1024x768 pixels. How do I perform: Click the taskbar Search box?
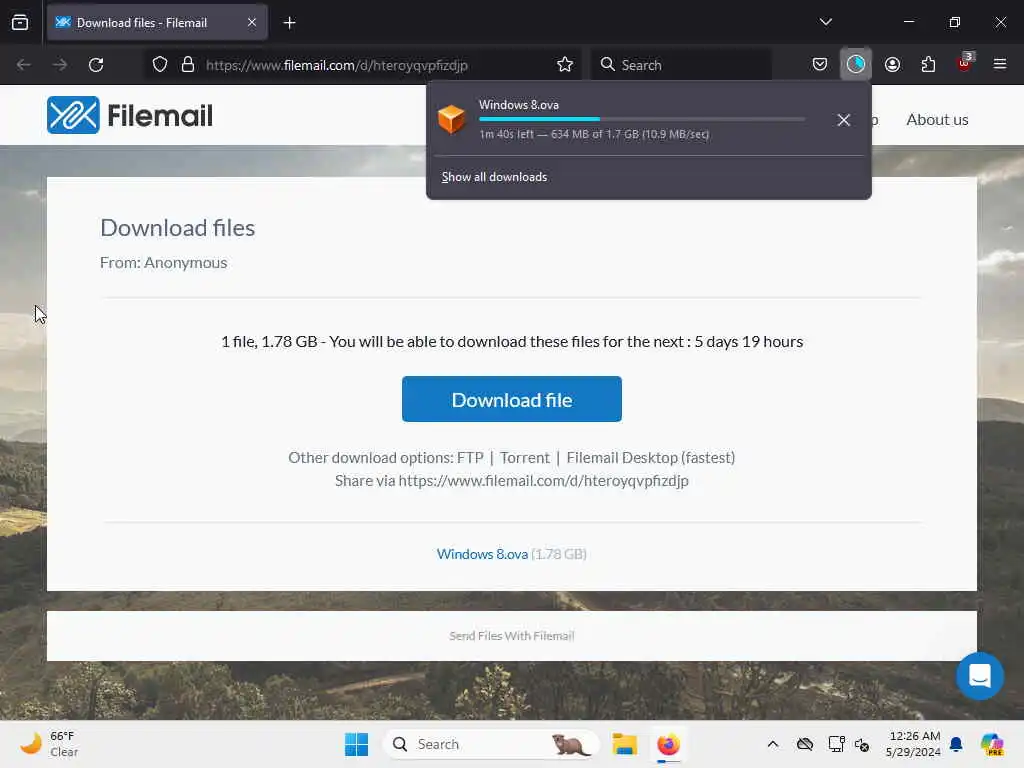click(x=491, y=744)
